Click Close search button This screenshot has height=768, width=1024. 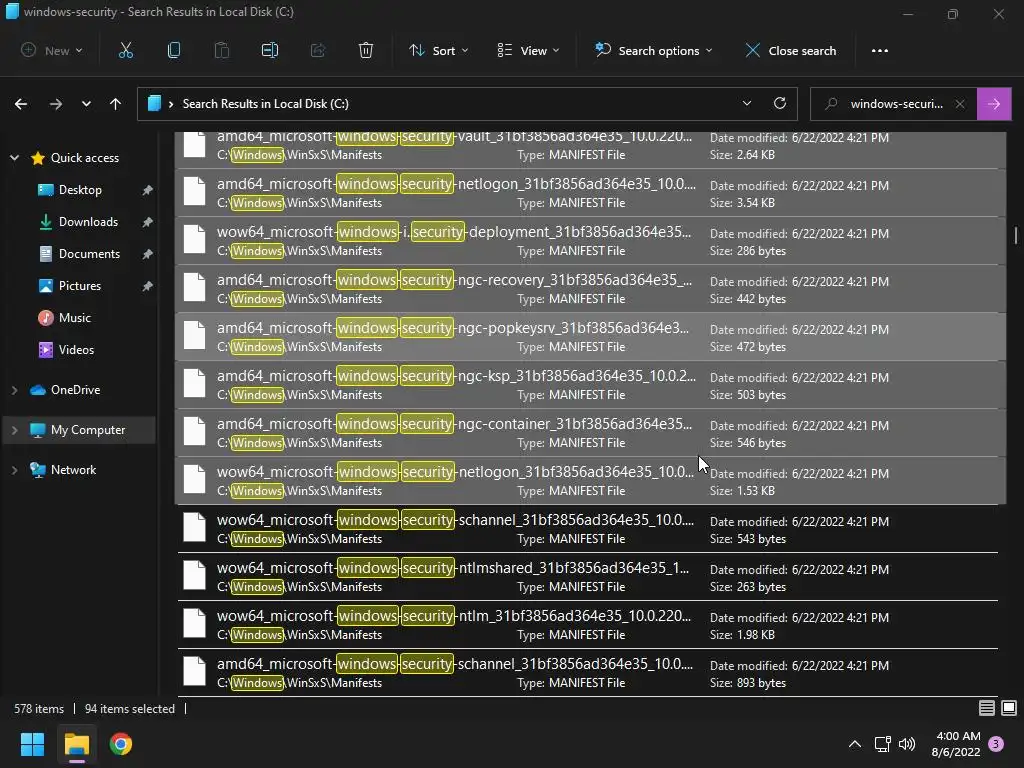pyautogui.click(x=791, y=50)
